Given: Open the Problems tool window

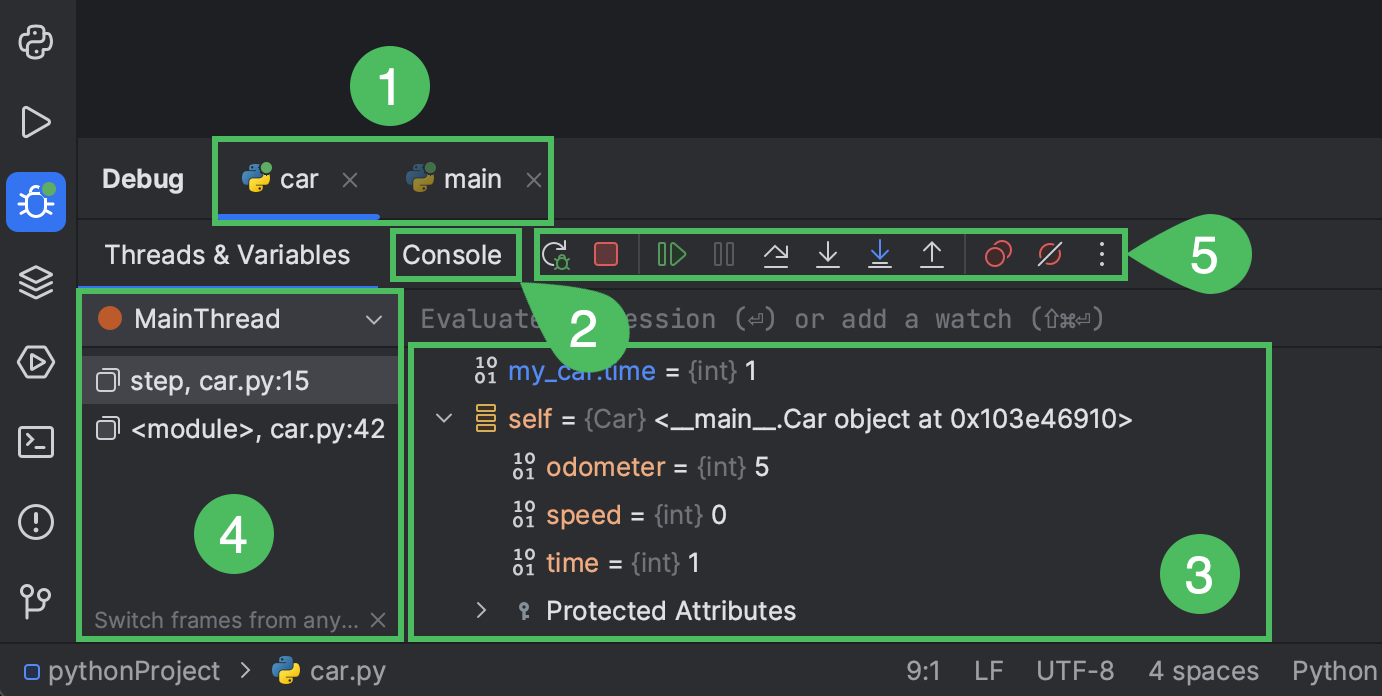Looking at the screenshot, I should click(x=36, y=522).
